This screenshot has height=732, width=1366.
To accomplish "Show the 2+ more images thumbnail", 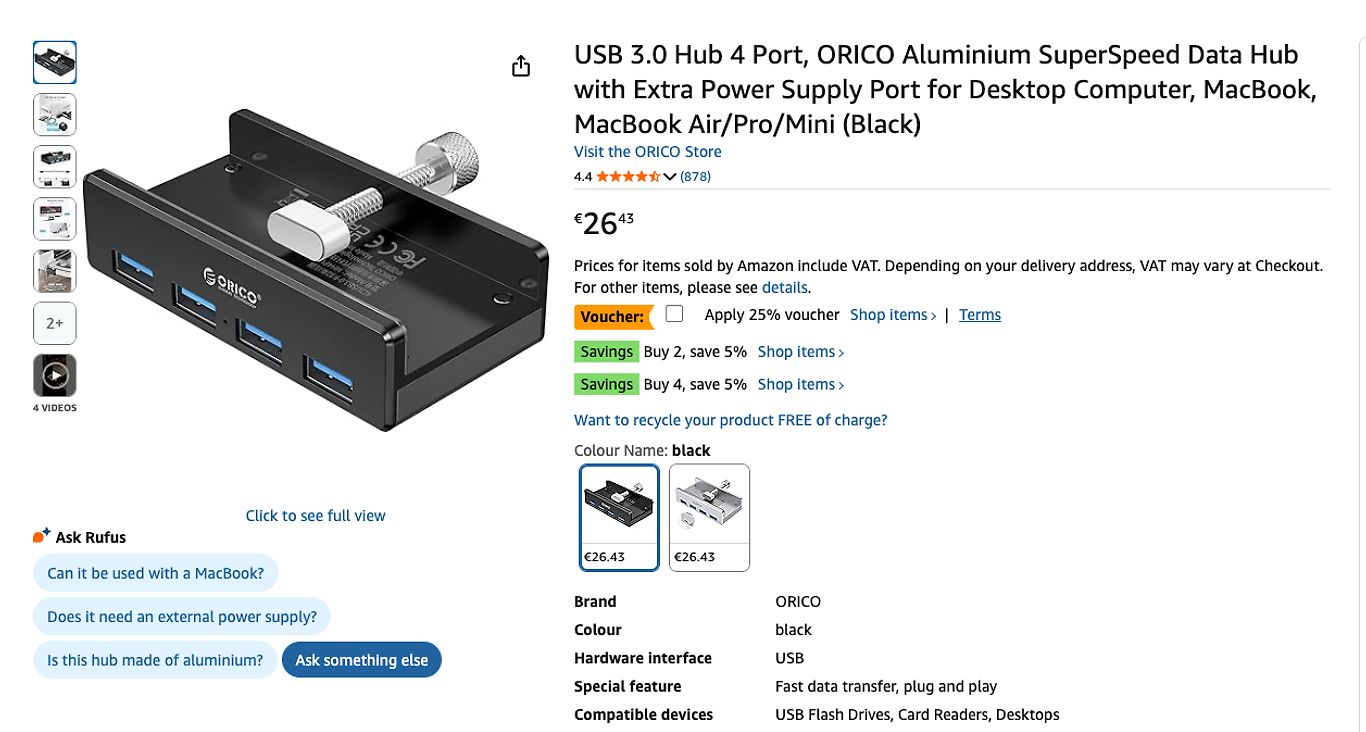I will 55,323.
